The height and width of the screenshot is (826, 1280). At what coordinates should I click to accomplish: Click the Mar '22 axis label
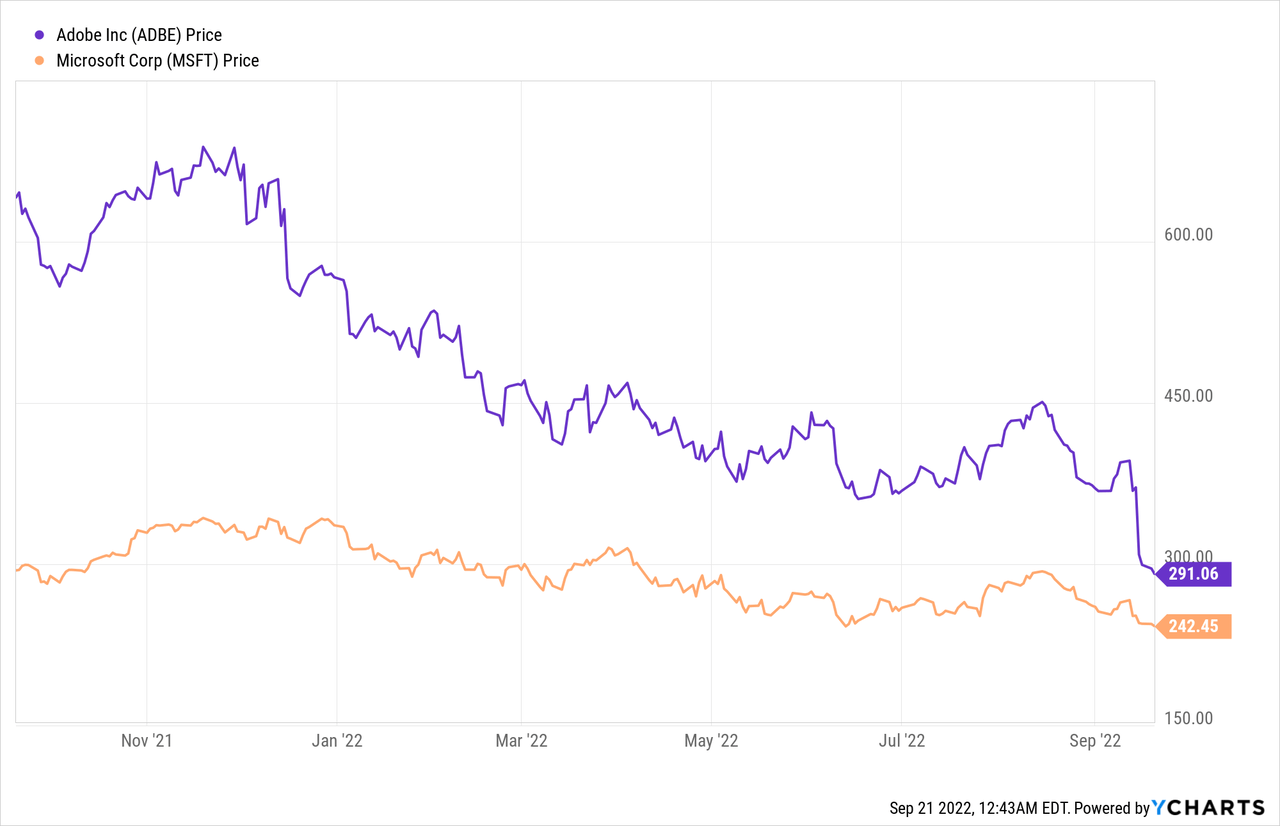[x=523, y=741]
